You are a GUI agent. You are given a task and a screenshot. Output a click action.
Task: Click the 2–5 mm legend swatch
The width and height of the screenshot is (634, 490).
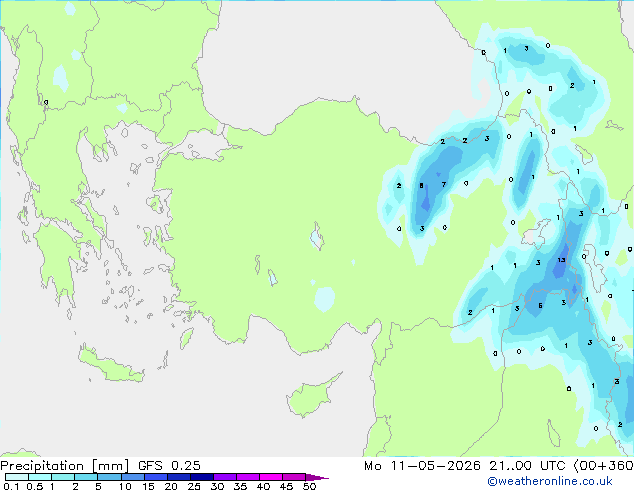(86, 477)
